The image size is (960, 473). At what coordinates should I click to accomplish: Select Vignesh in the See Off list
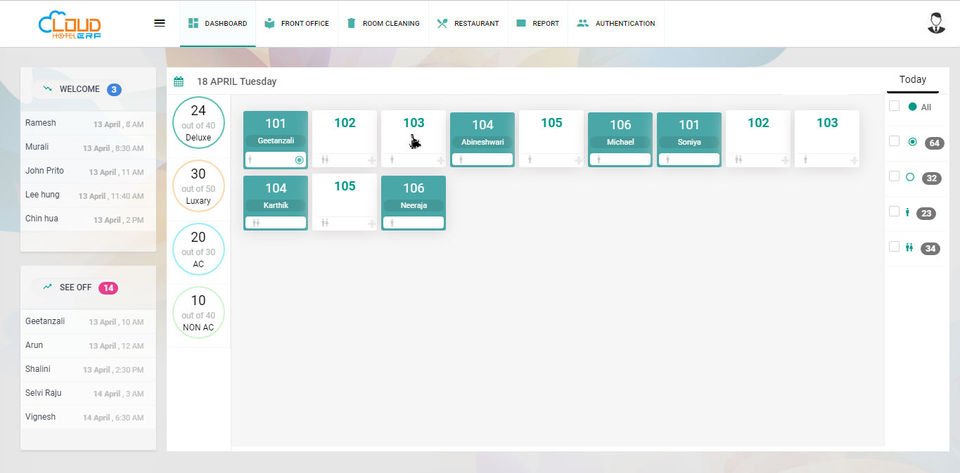pos(88,417)
